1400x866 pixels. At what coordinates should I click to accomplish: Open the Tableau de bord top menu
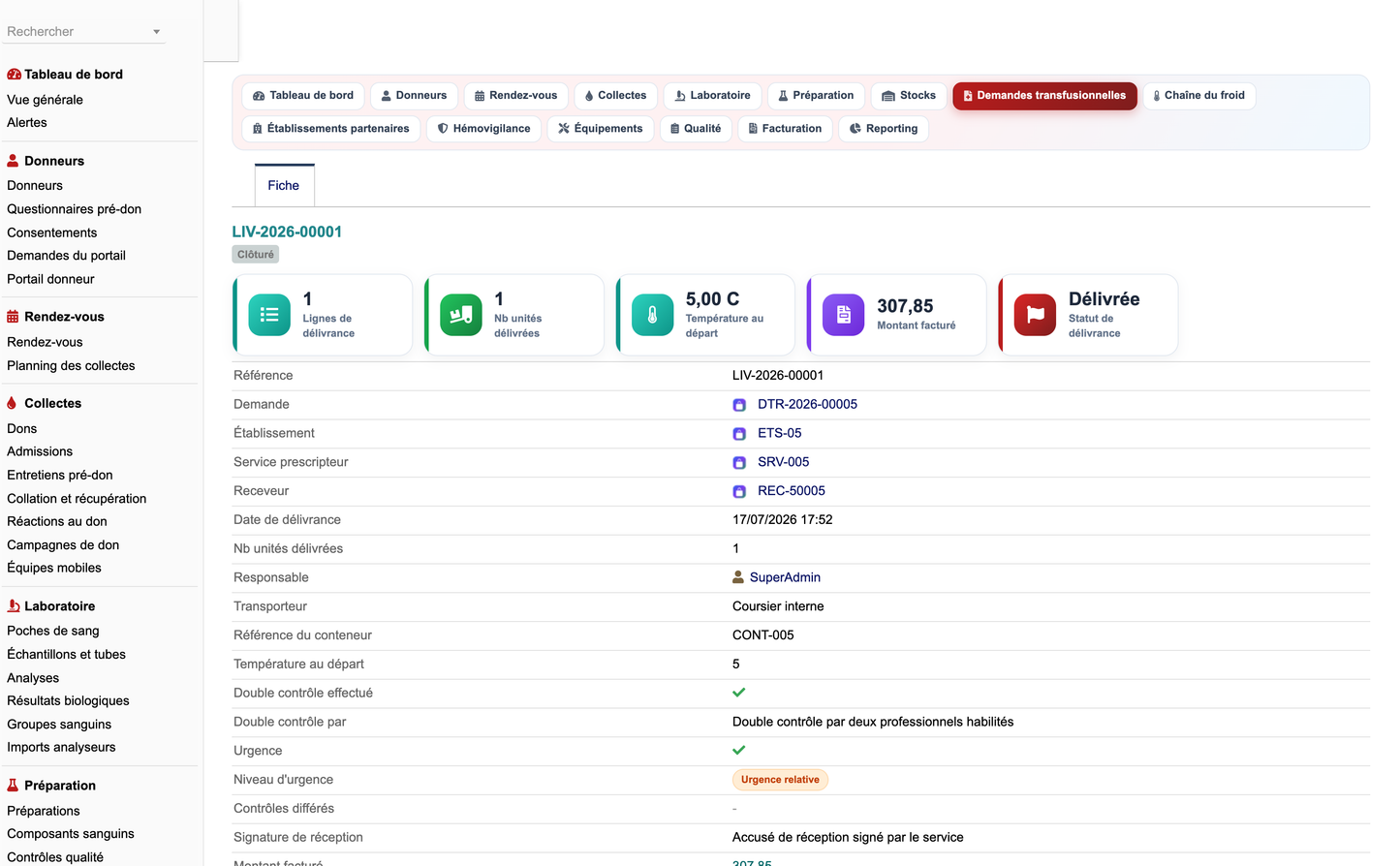[303, 96]
